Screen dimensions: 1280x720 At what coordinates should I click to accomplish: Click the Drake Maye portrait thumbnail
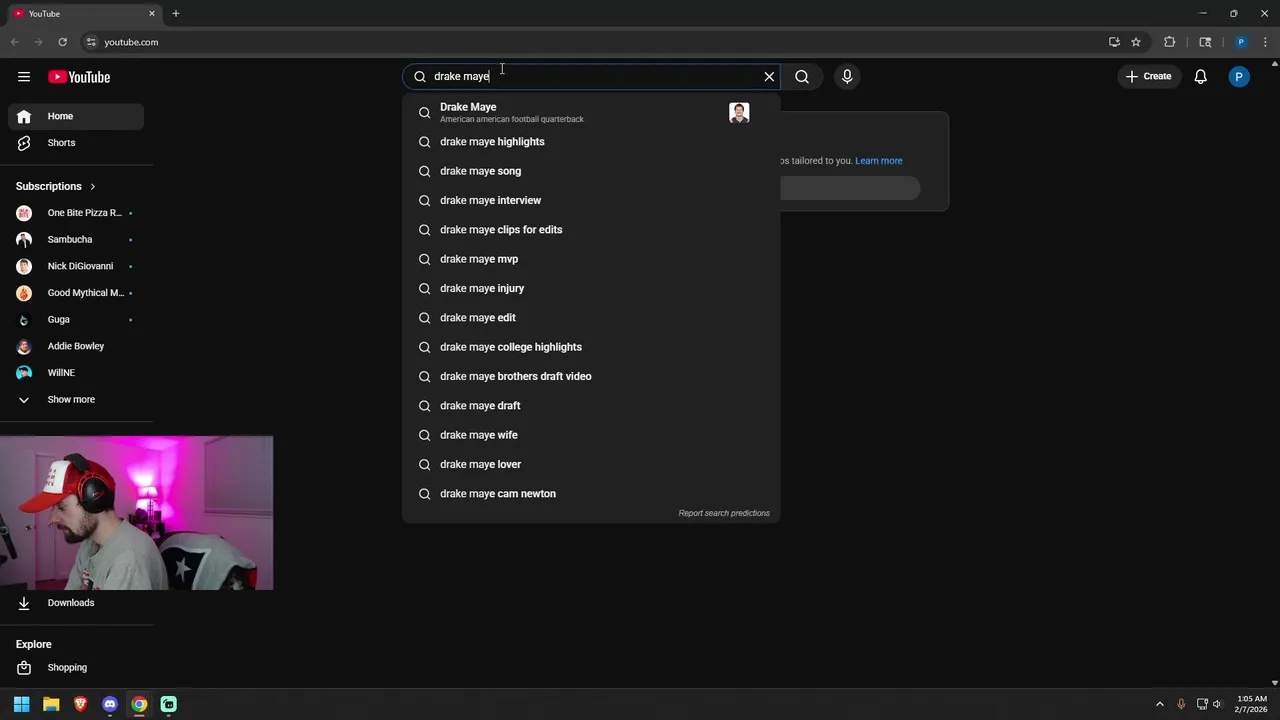[x=739, y=113]
